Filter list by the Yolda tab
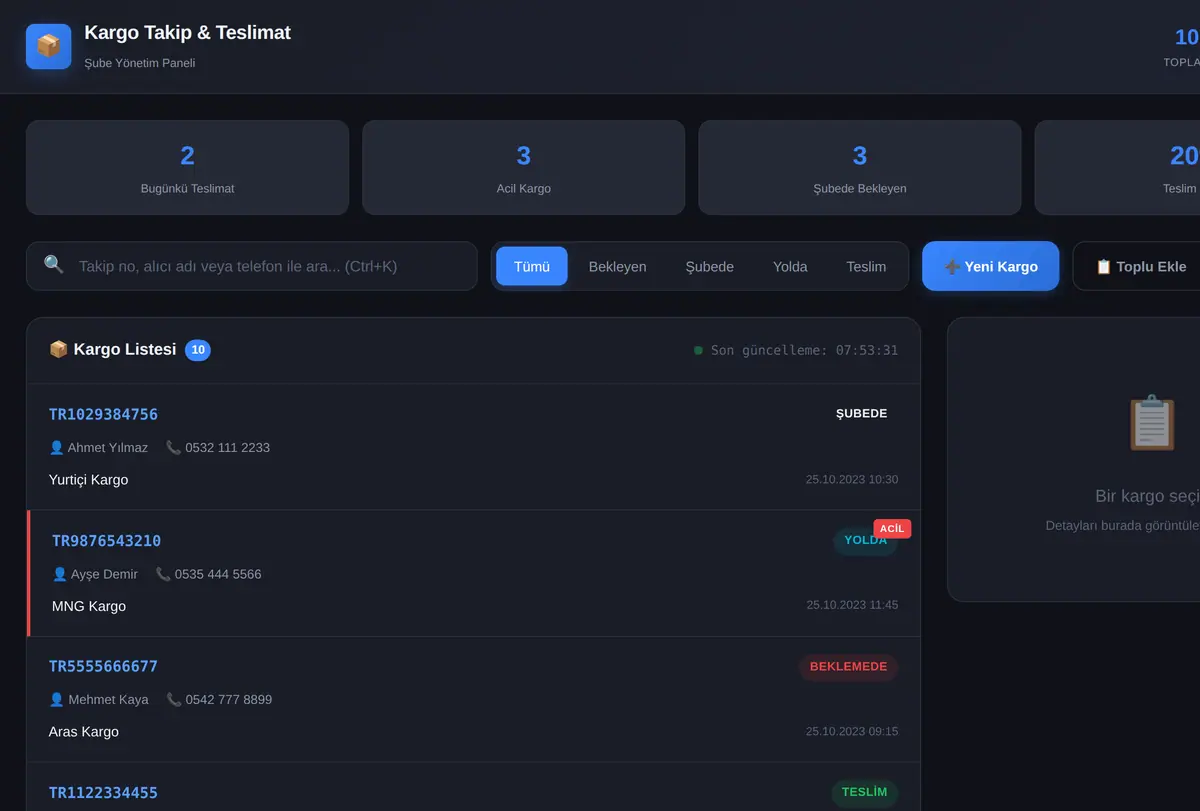Image resolution: width=1200 pixels, height=811 pixels. tap(790, 267)
